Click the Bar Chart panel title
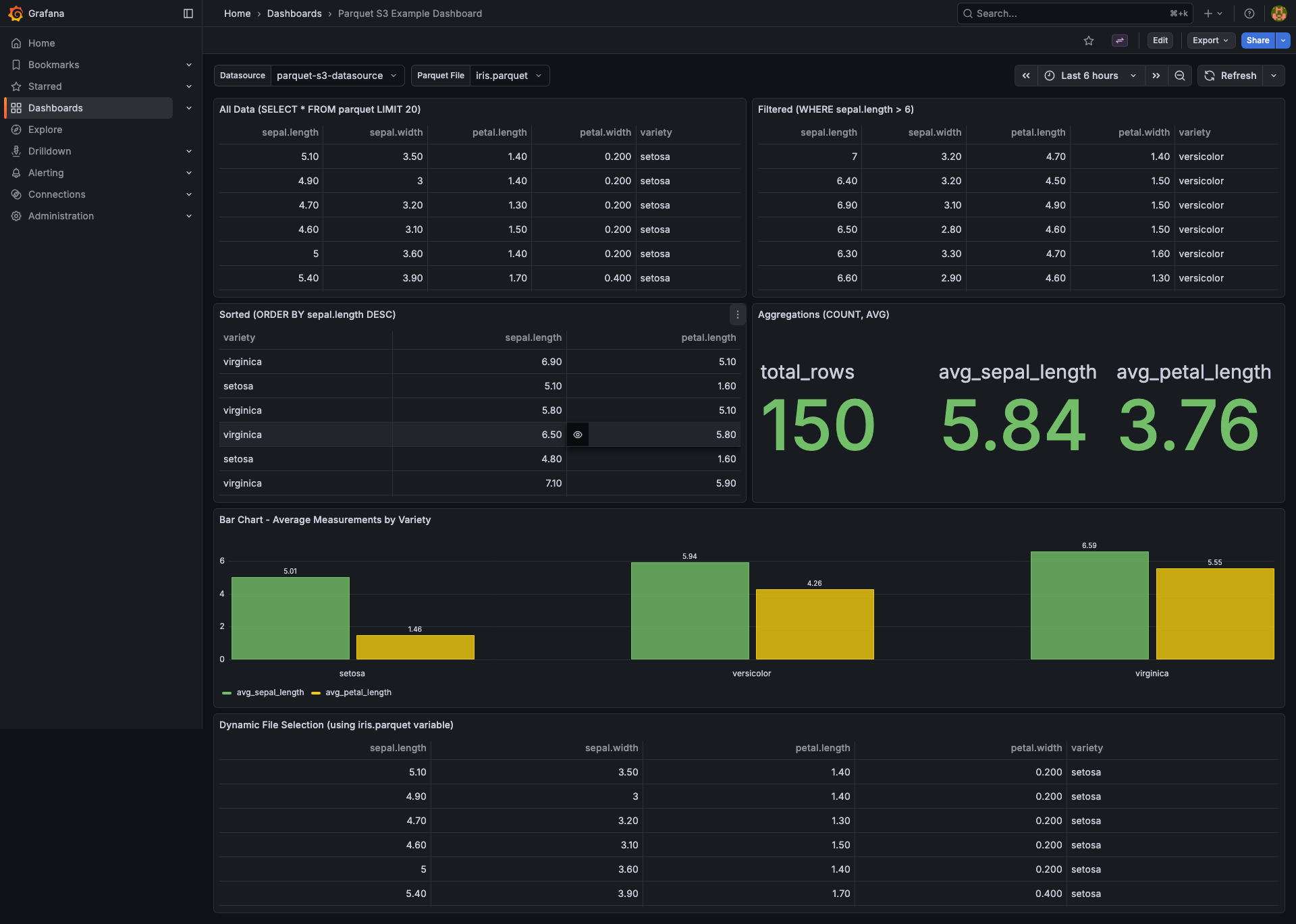The image size is (1296, 924). pos(325,520)
